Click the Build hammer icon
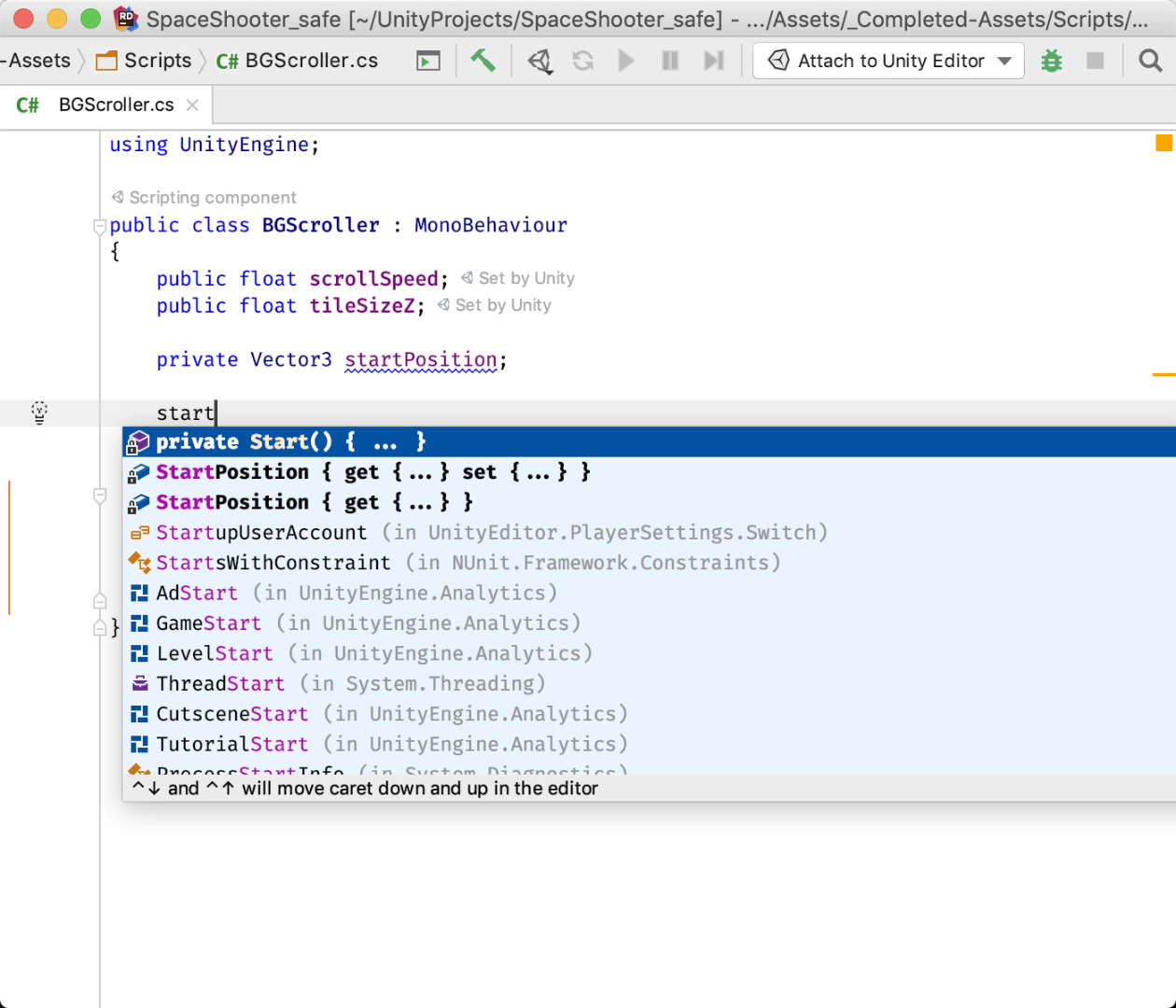Viewport: 1176px width, 1008px height. [x=483, y=61]
